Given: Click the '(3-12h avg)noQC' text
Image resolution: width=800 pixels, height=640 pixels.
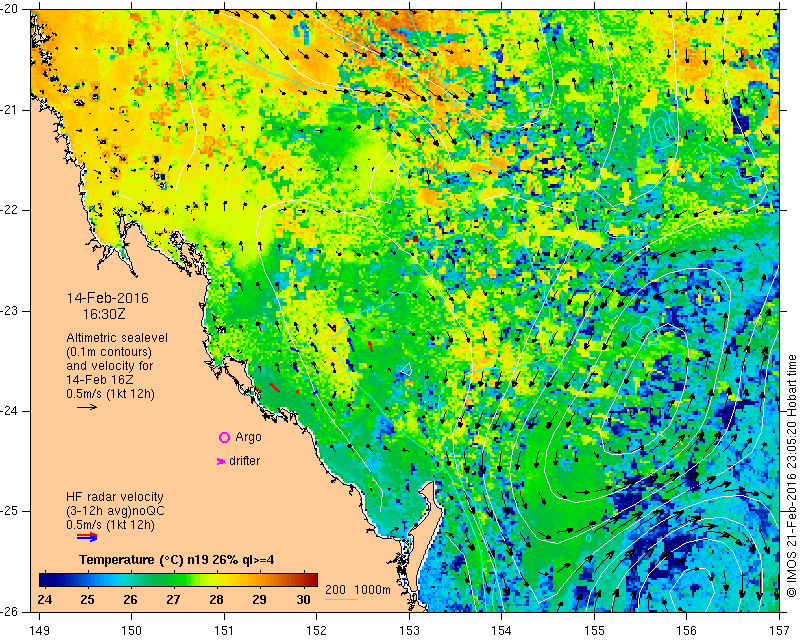Looking at the screenshot, I should coord(115,510).
